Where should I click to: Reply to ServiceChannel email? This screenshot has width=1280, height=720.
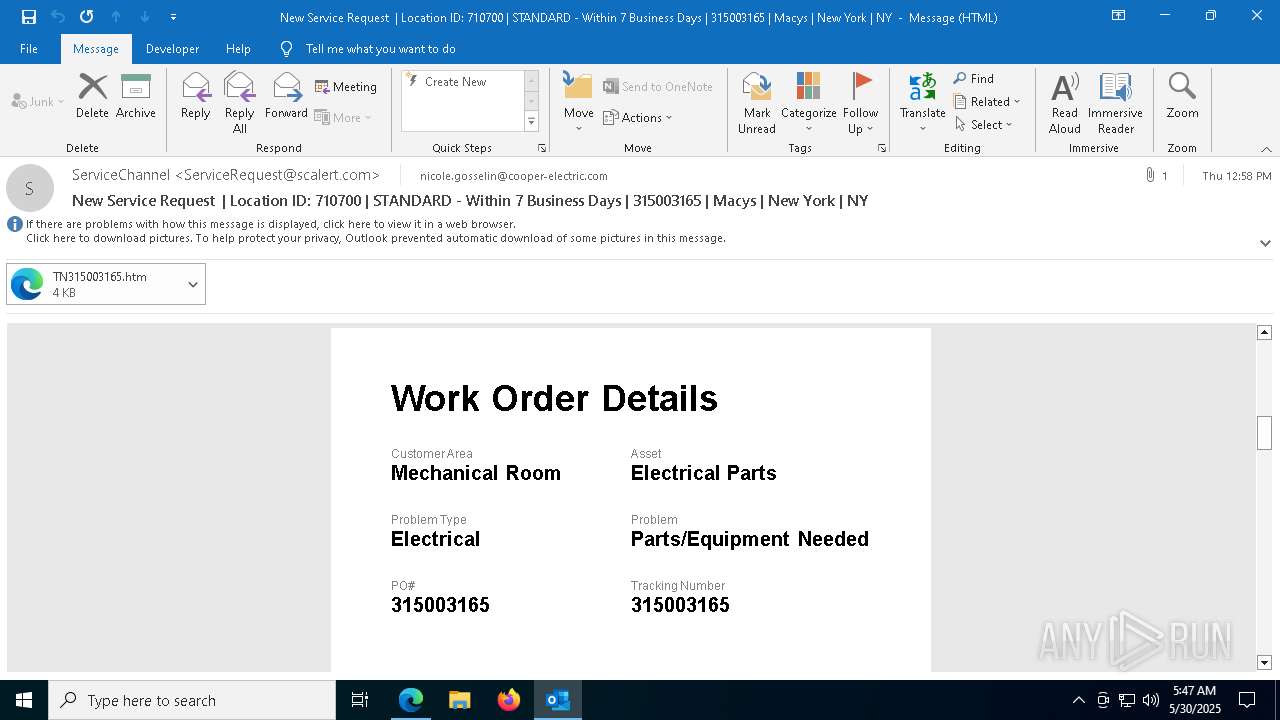tap(196, 96)
